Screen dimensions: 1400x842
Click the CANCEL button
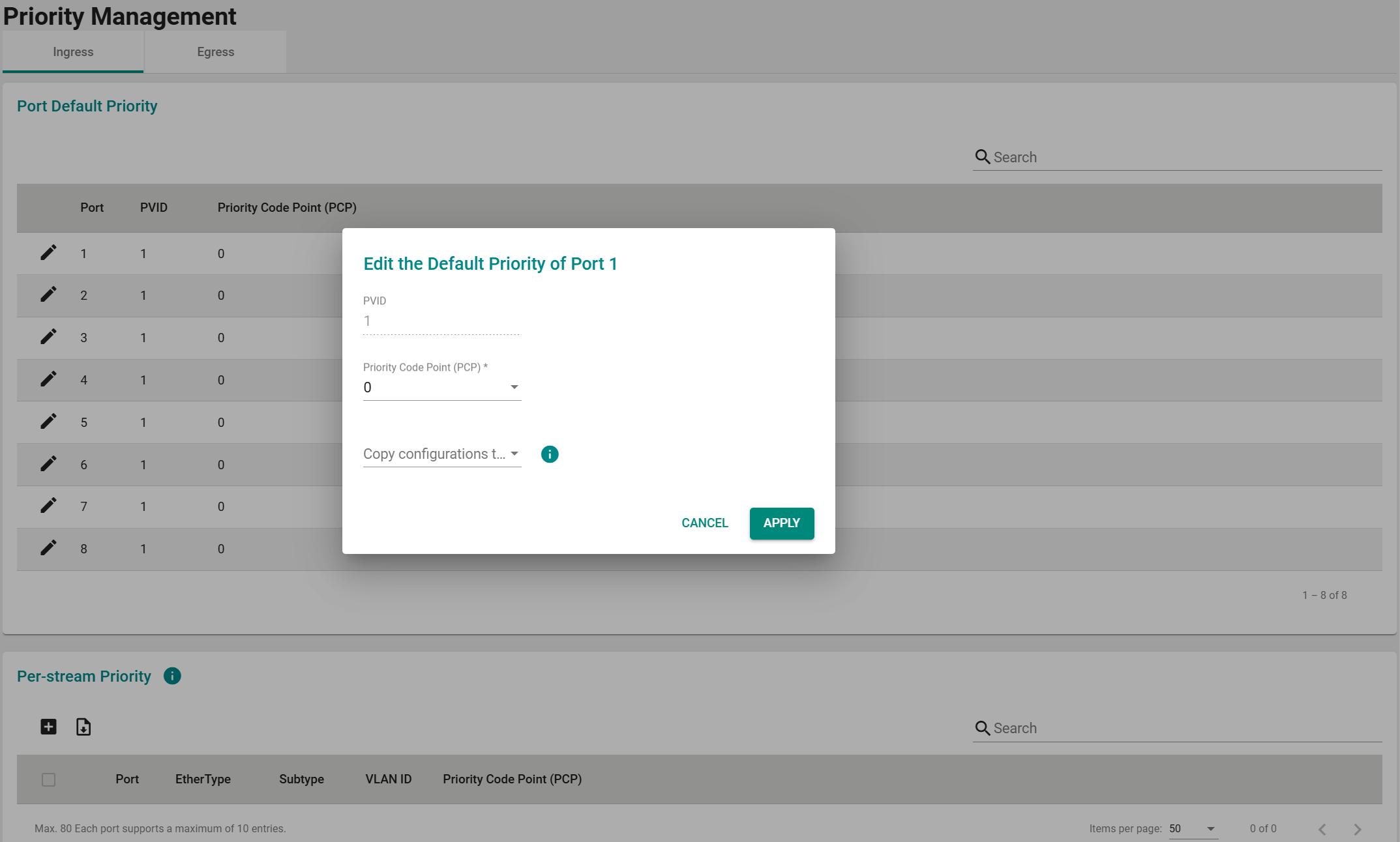[x=704, y=523]
